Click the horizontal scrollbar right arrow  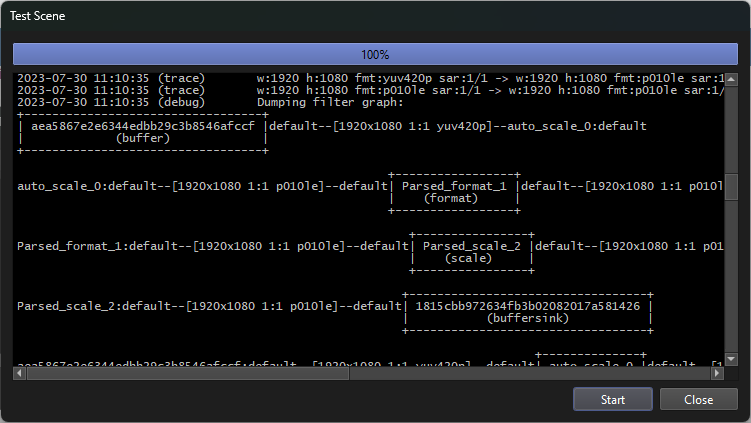coord(716,373)
